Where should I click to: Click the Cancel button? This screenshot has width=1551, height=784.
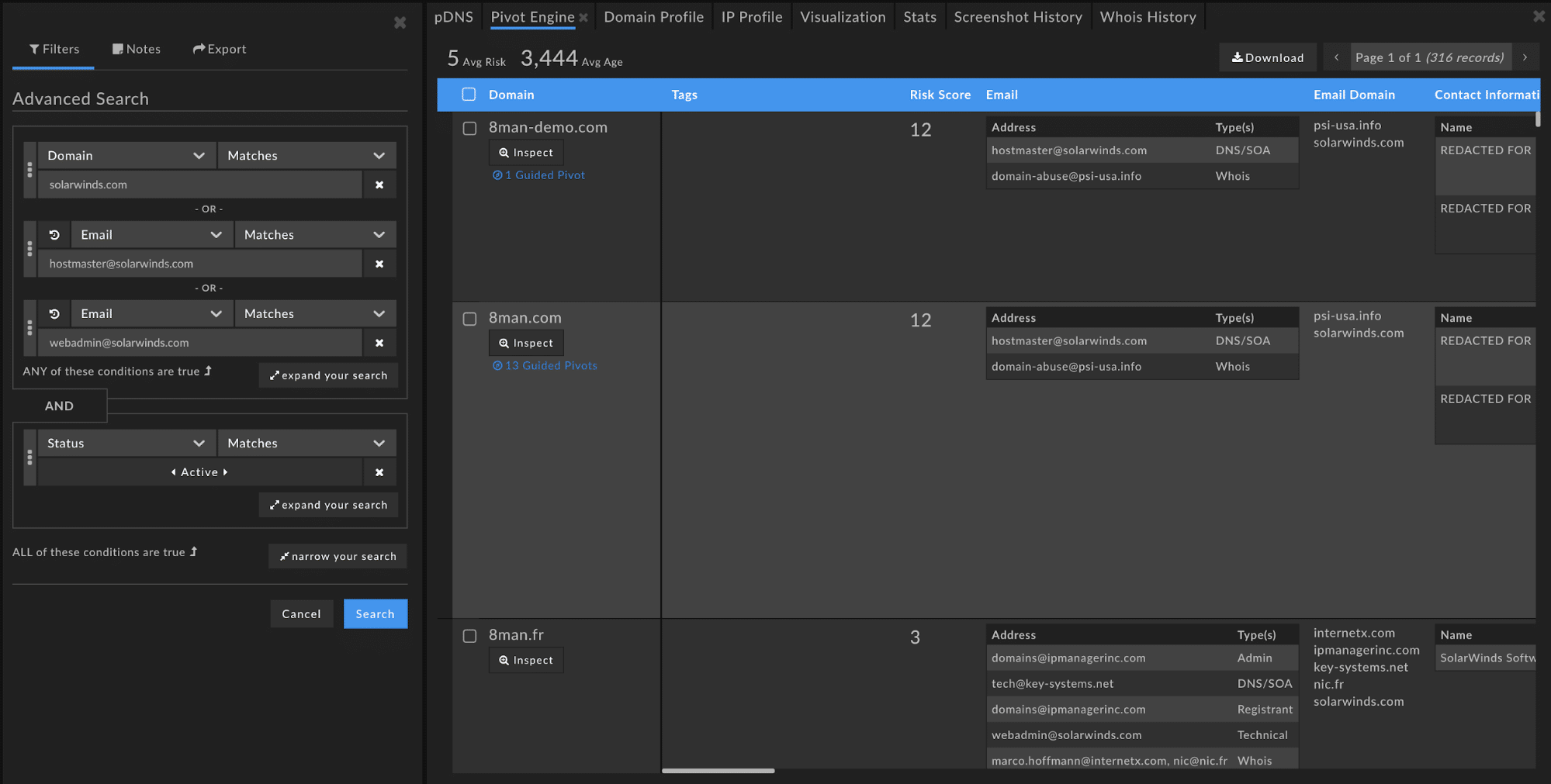point(301,614)
